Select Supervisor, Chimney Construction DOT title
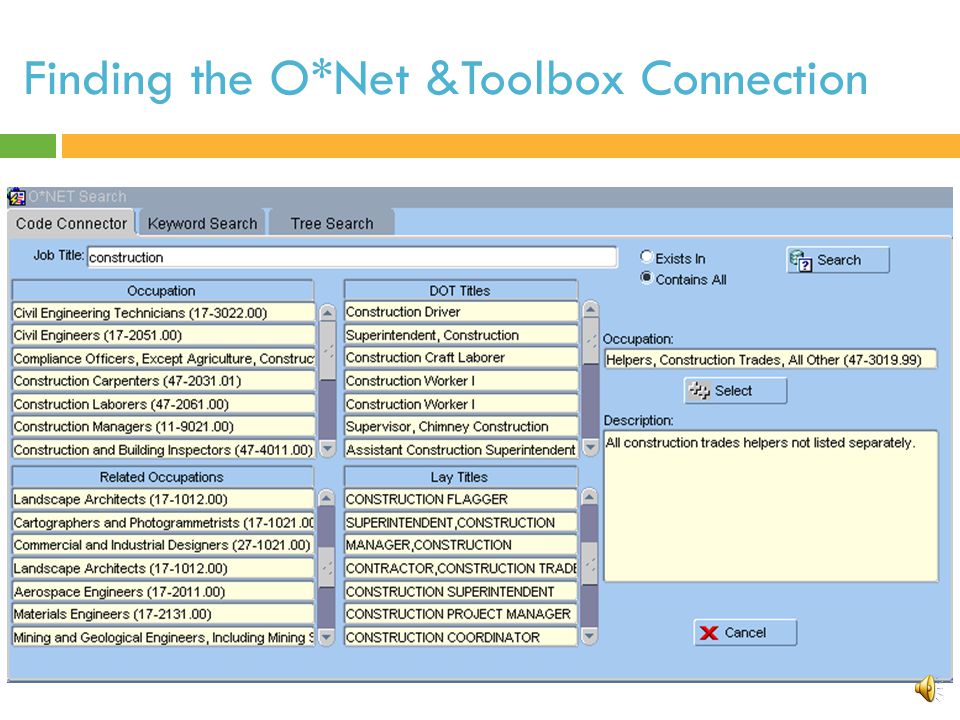The width and height of the screenshot is (960, 720). [461, 426]
